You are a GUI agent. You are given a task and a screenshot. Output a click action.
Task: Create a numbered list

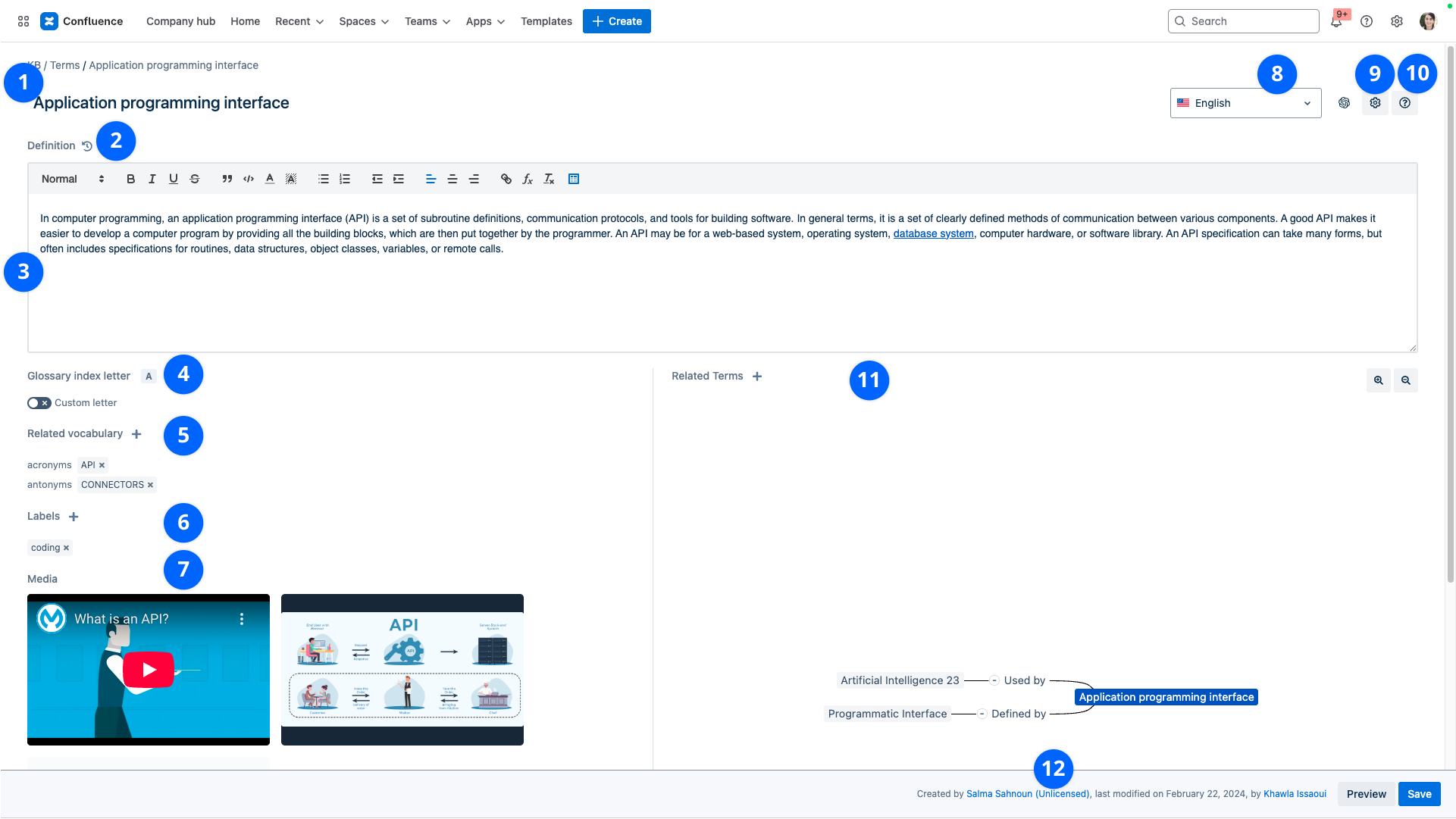345,180
